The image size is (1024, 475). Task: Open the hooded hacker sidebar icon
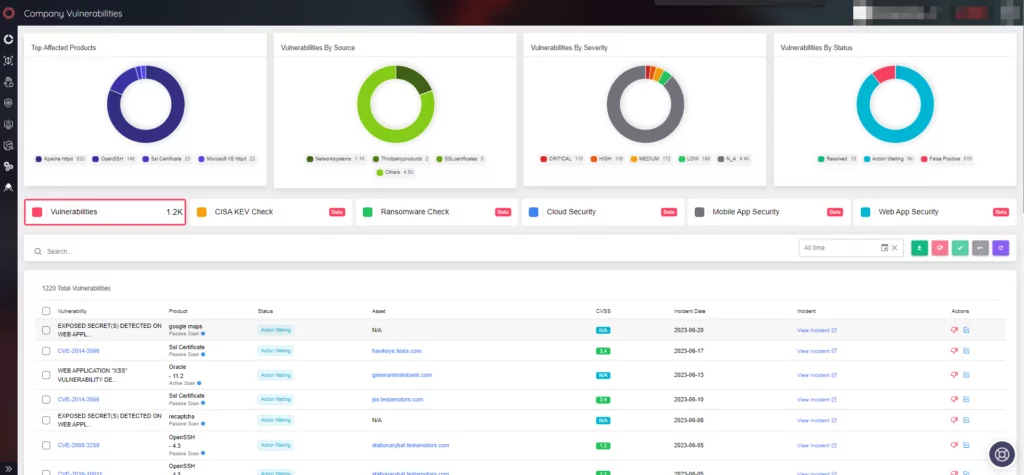coord(8,188)
